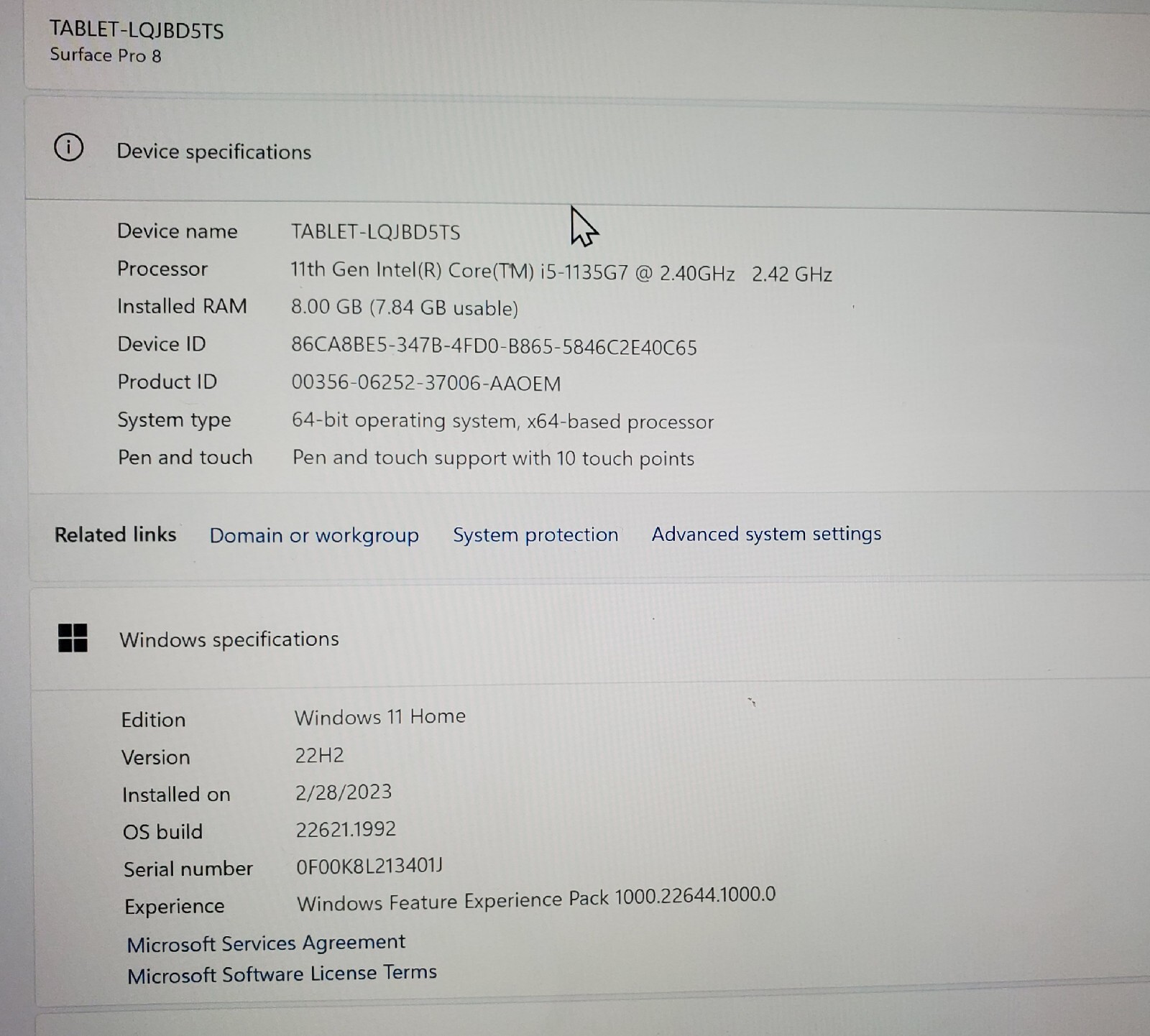Image resolution: width=1150 pixels, height=1036 pixels.
Task: Click the Edition label
Action: pyautogui.click(x=153, y=720)
